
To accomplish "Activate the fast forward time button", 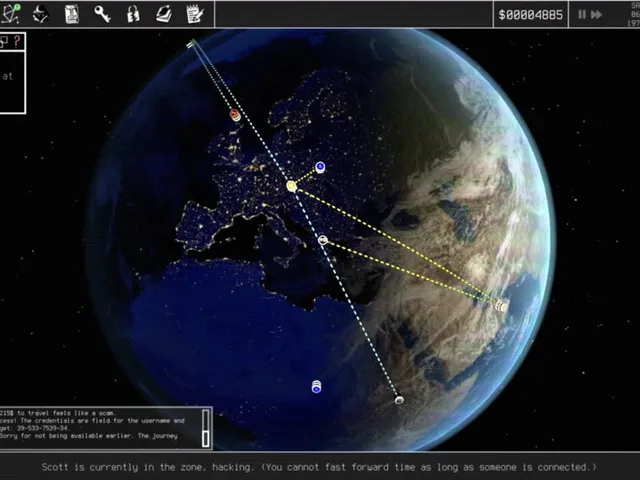I will (596, 15).
